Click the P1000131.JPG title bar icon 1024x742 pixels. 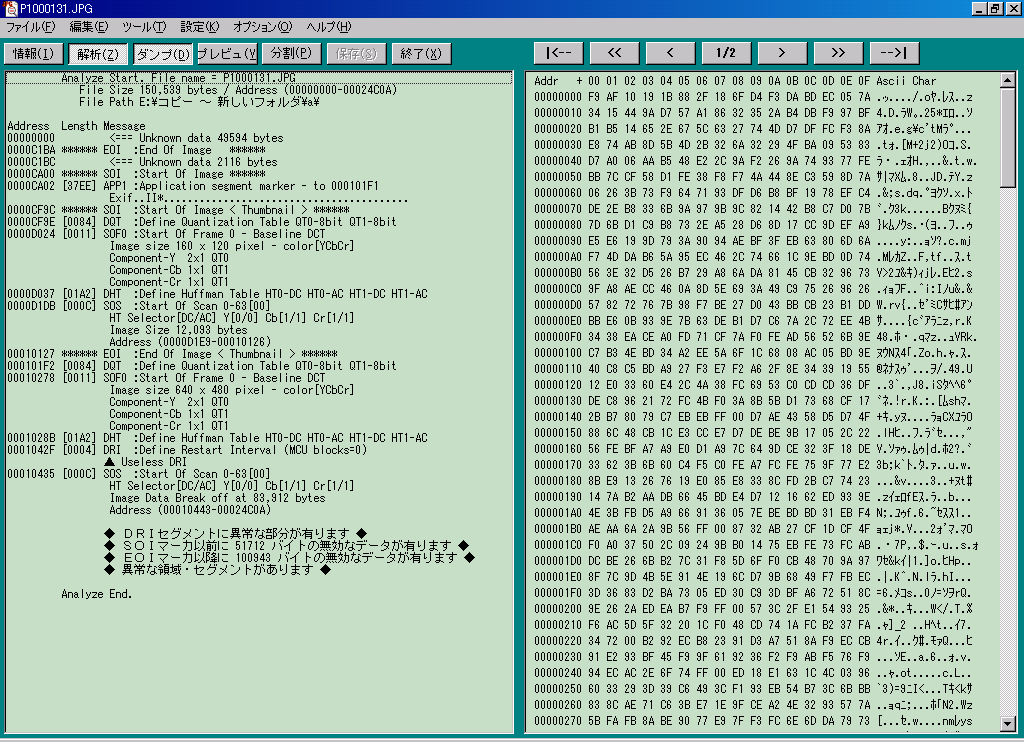pyautogui.click(x=10, y=8)
